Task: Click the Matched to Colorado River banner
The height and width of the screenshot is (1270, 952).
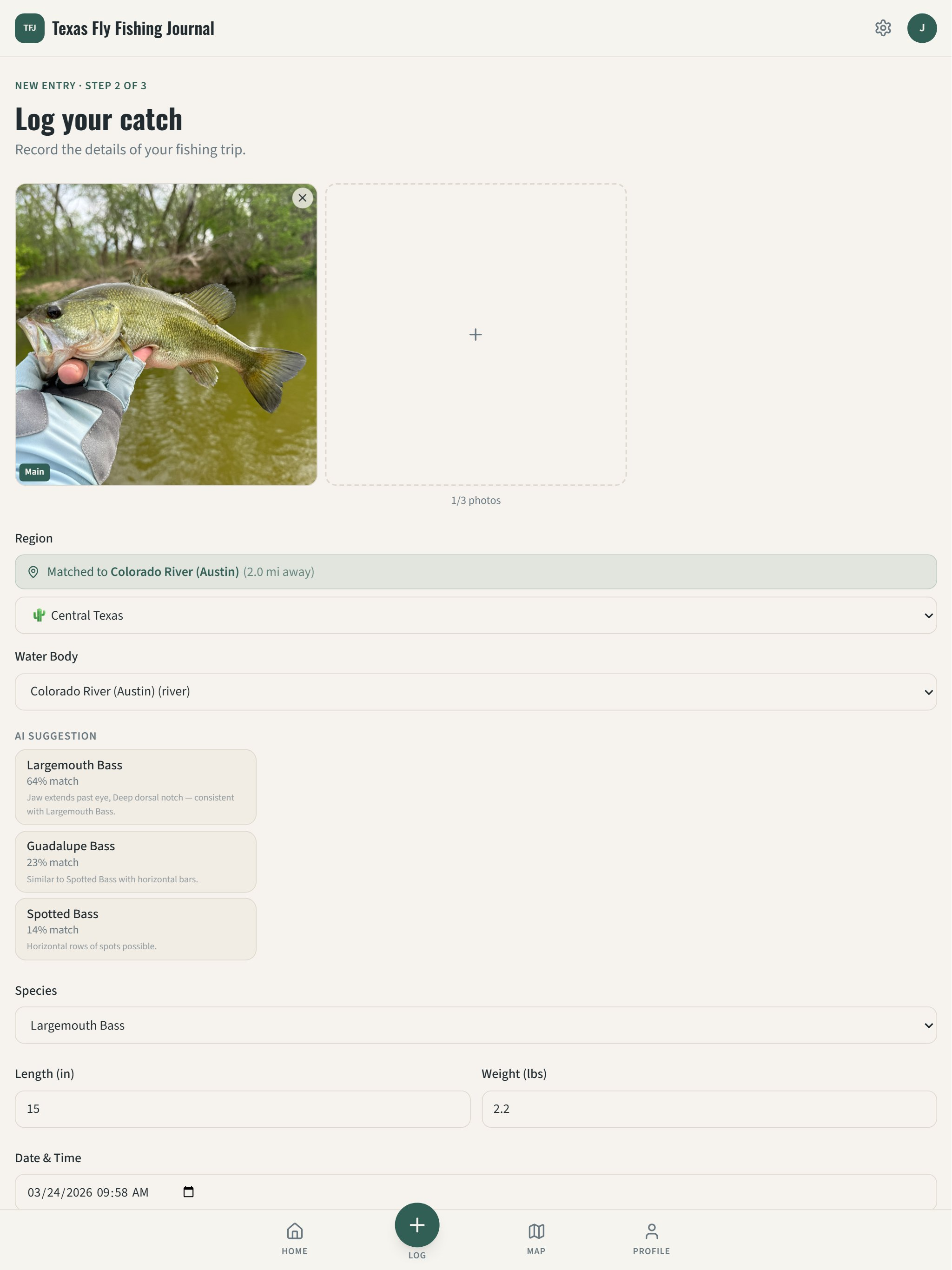Action: click(476, 572)
